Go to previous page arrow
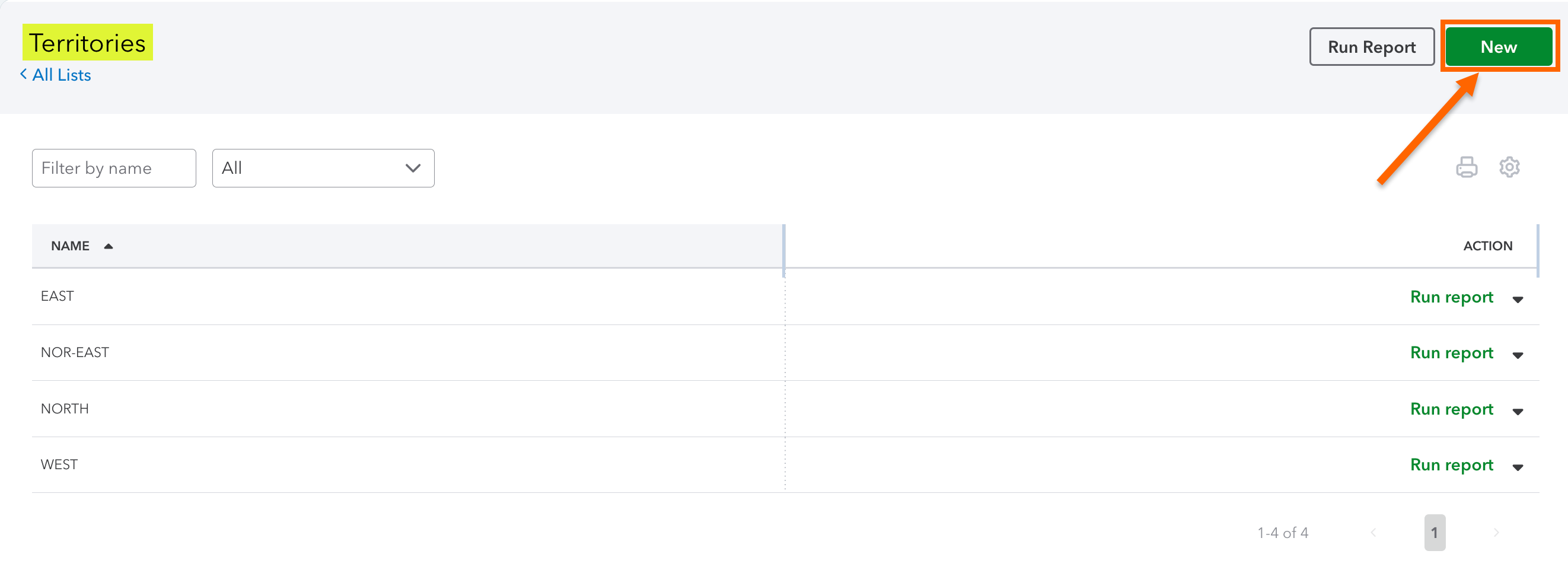Screen dimensions: 1568x573 (1373, 533)
